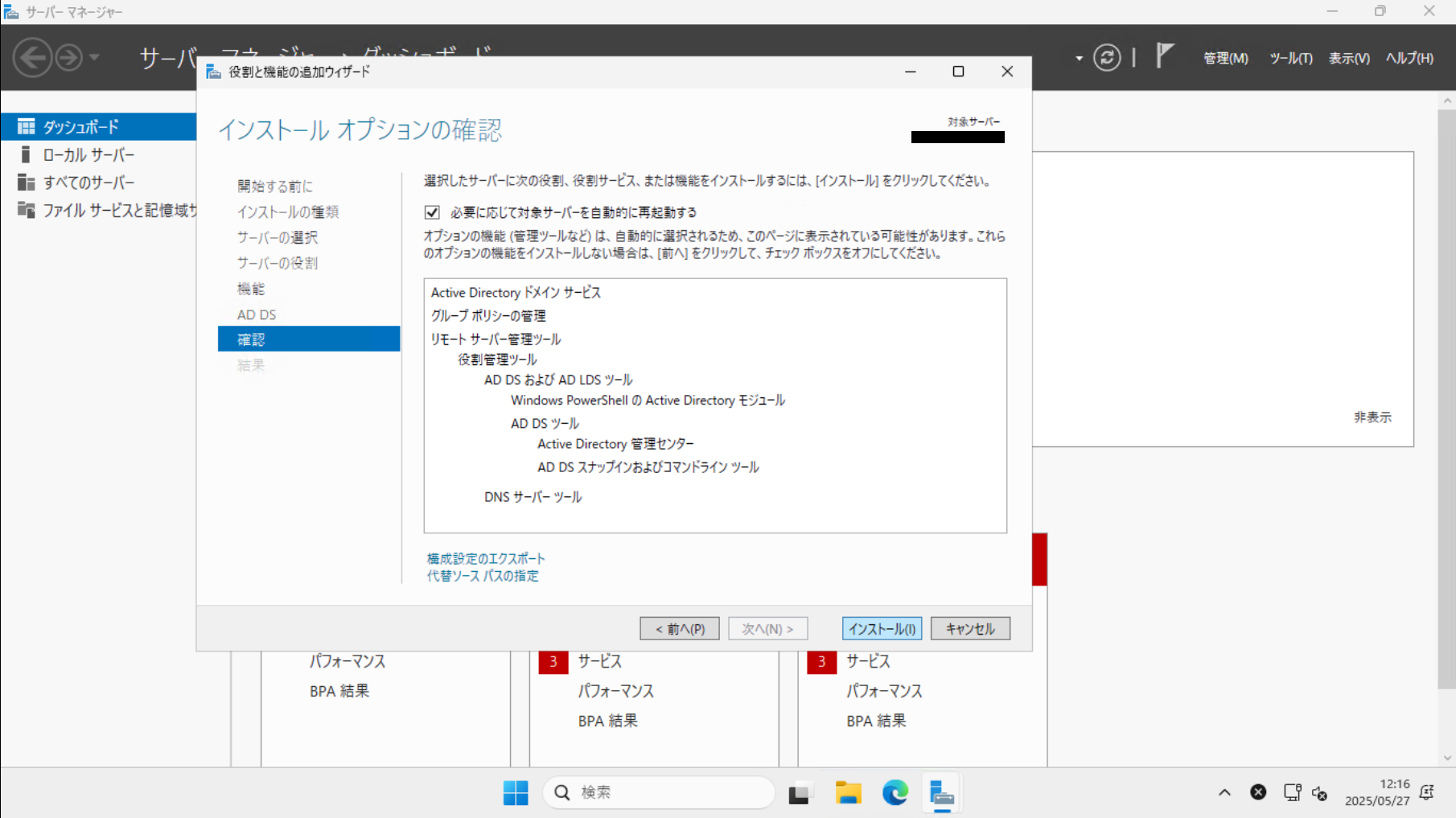Open the notification bell in the taskbar
Image resolution: width=1456 pixels, height=818 pixels.
tap(1427, 792)
